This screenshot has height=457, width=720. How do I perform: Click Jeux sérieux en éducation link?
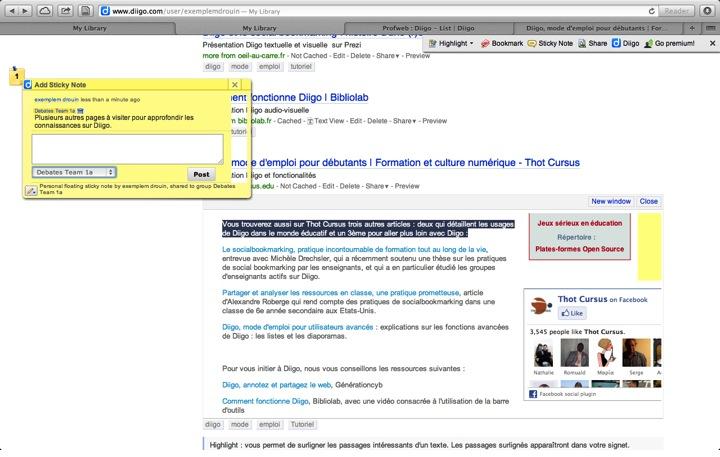579,223
